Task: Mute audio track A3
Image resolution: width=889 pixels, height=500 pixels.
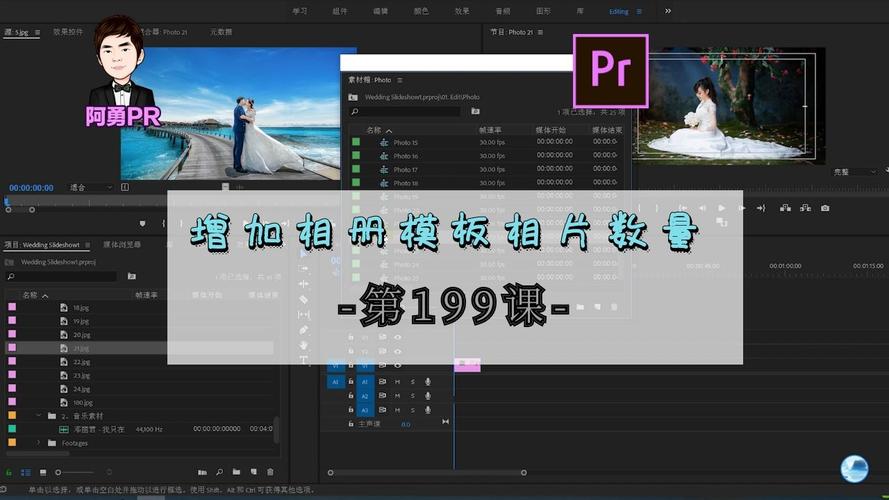Action: (397, 409)
